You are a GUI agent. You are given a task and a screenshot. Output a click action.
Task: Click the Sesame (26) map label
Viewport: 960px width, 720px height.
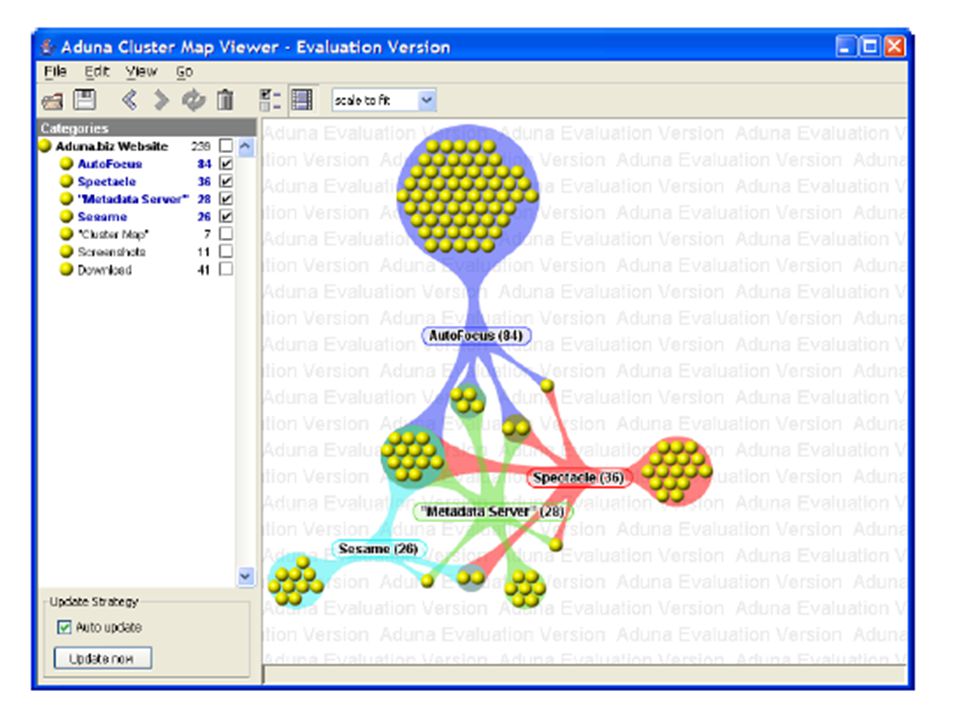tap(378, 549)
